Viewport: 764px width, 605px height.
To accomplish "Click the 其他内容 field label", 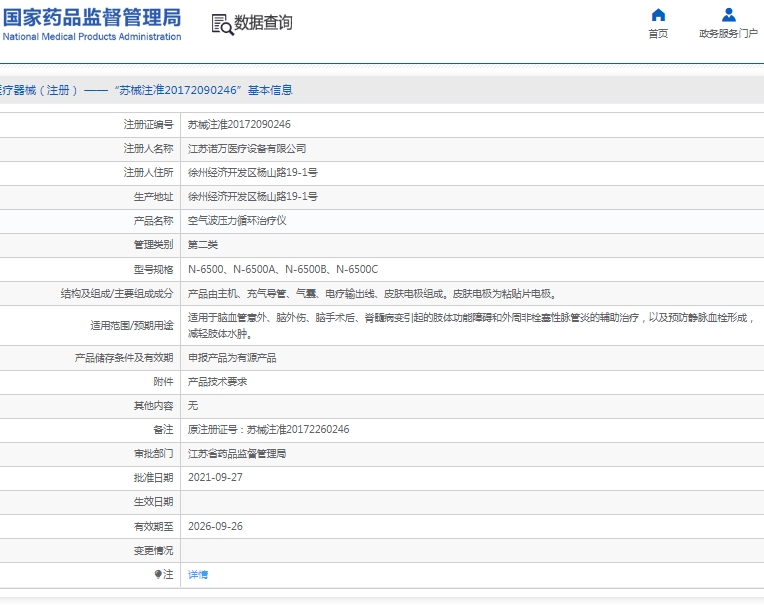I will [x=153, y=406].
